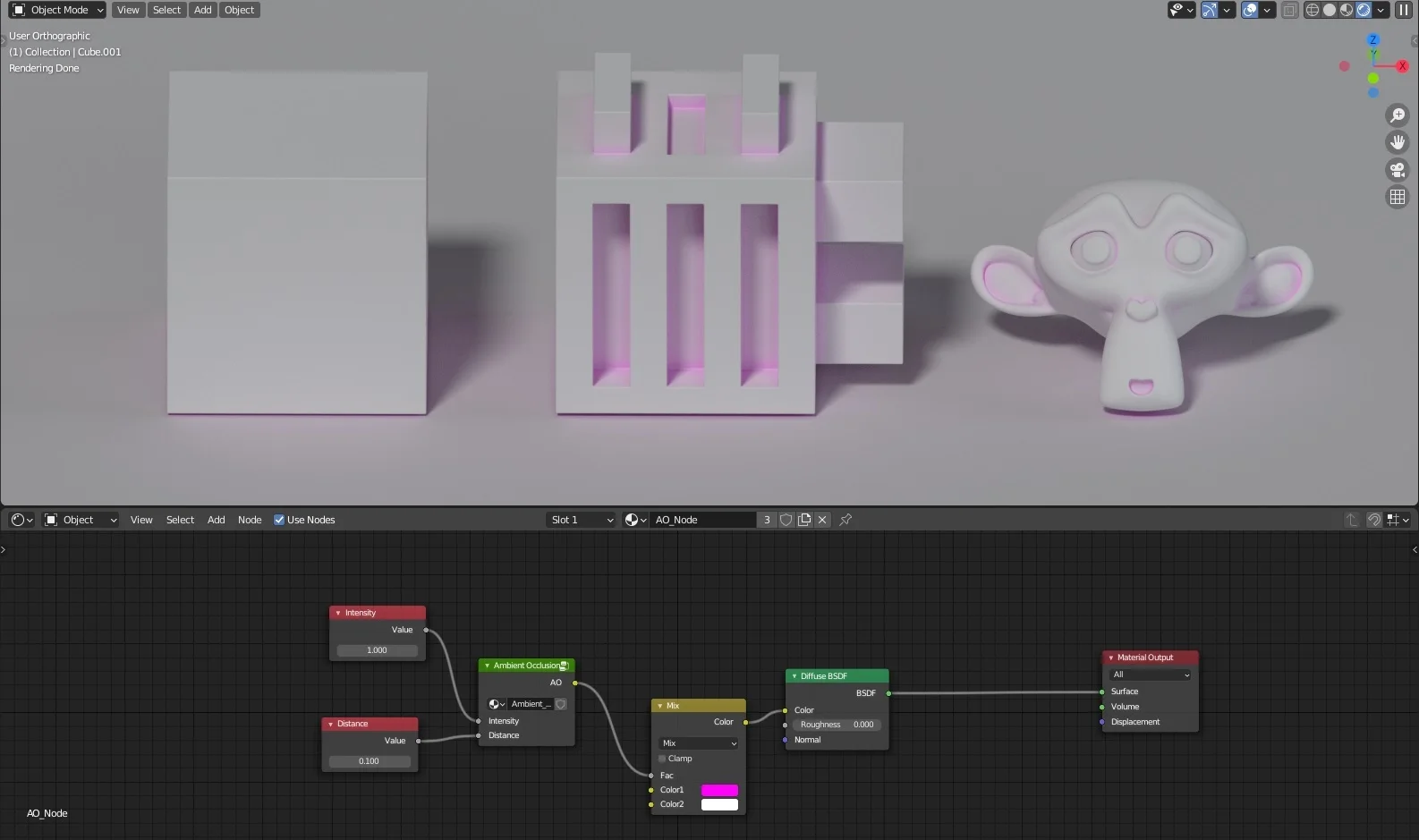Toggle the fake user shield icon

click(x=786, y=520)
